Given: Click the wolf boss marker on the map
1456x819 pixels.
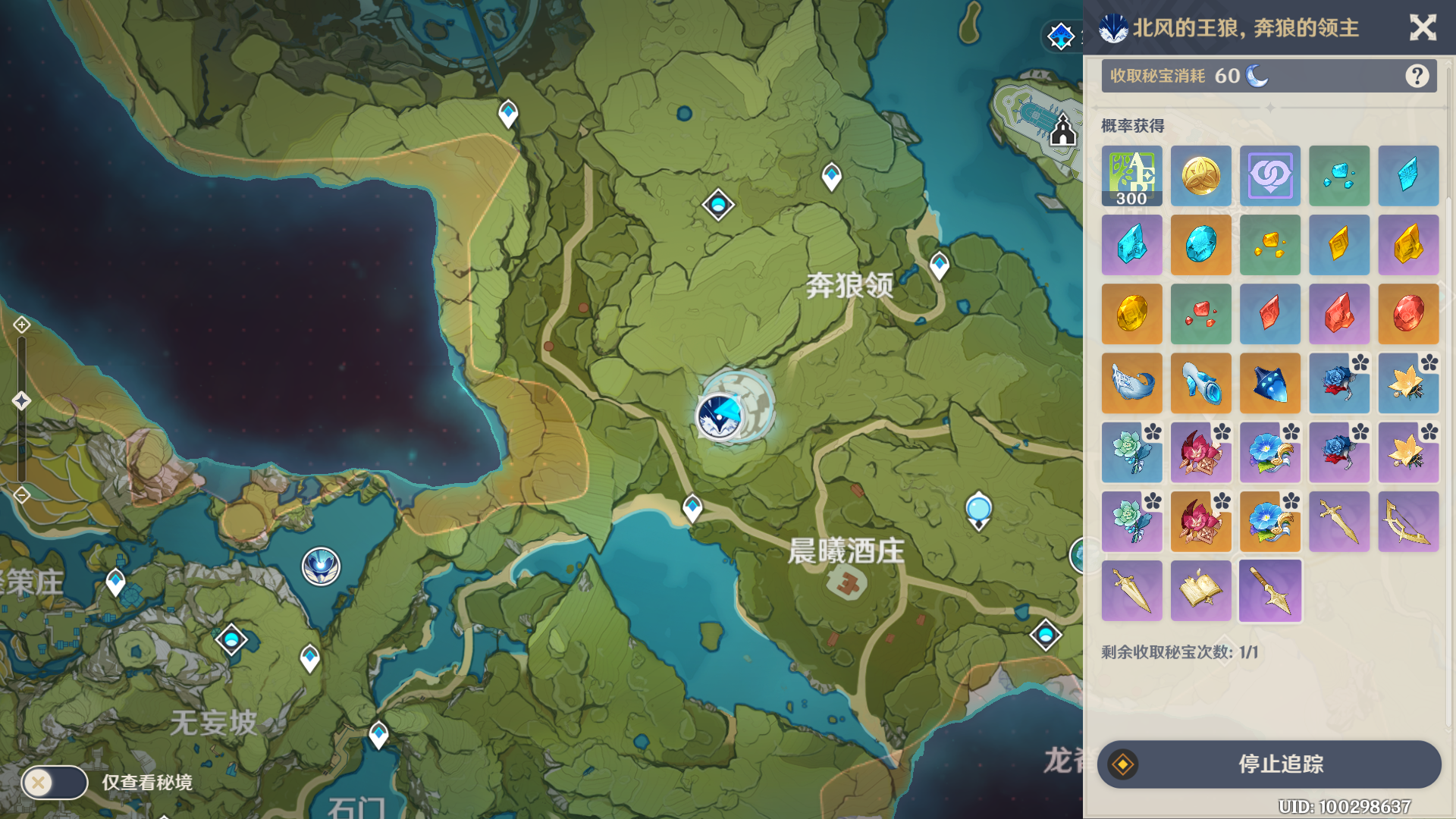Looking at the screenshot, I should tap(719, 416).
